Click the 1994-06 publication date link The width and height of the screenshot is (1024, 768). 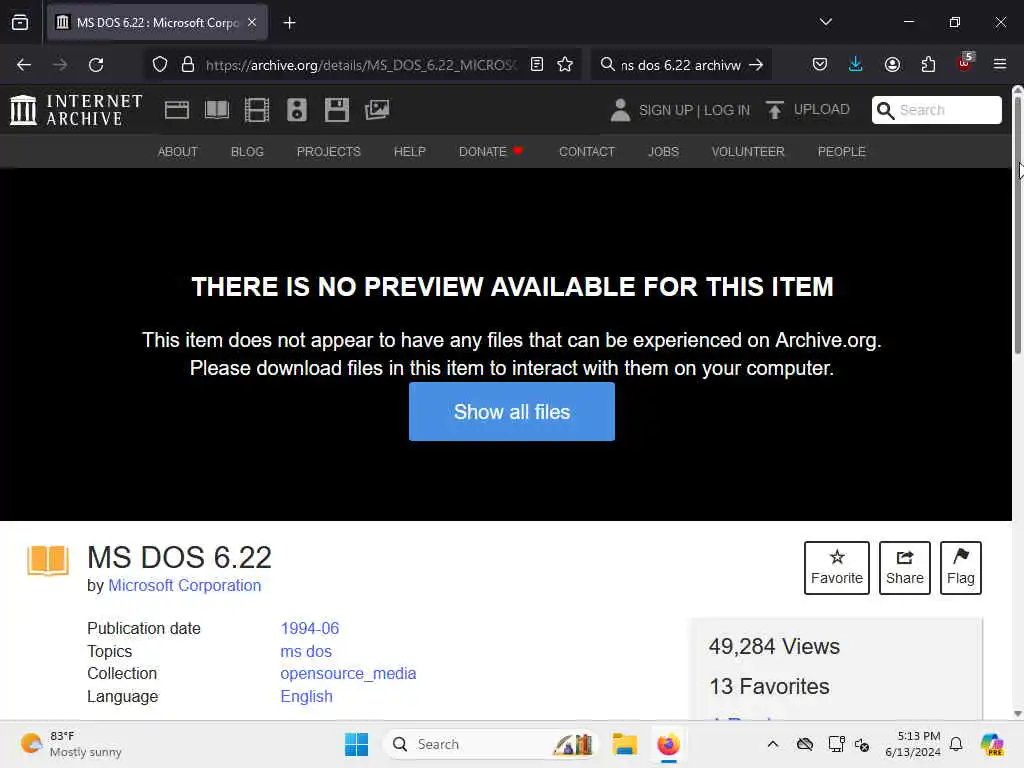310,628
